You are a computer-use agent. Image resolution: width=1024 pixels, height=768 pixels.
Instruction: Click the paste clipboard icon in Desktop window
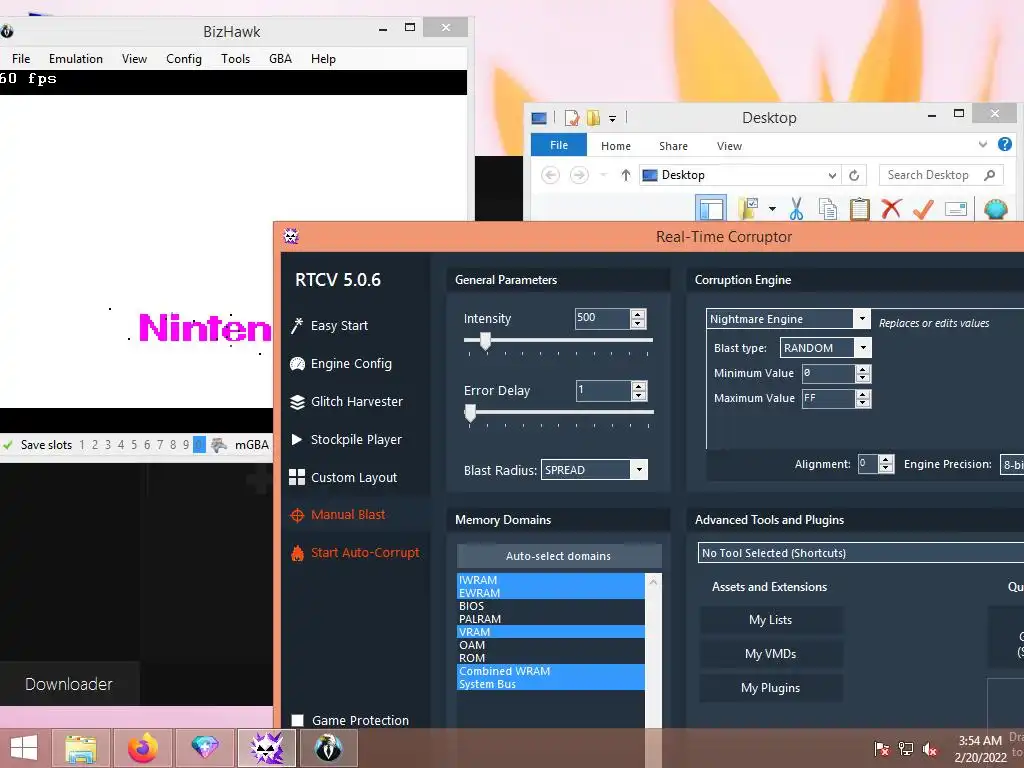click(859, 210)
